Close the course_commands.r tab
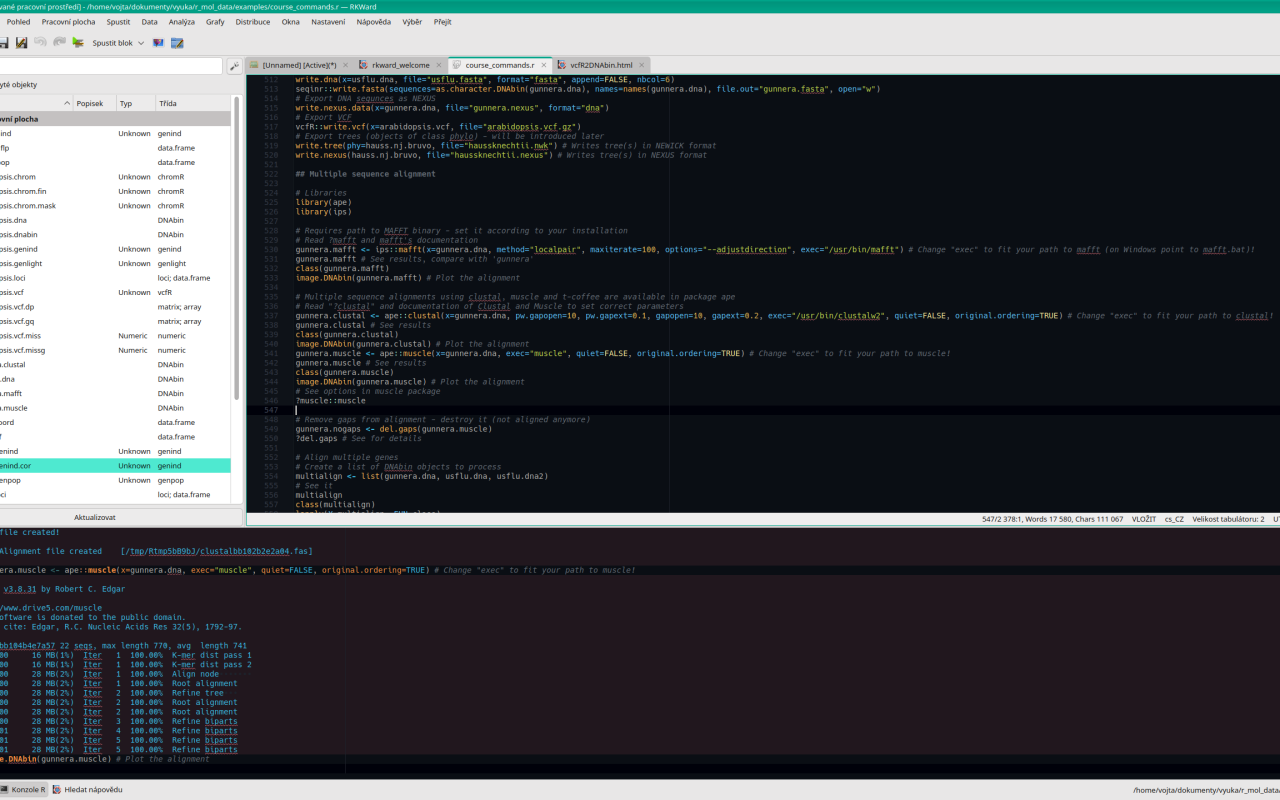 click(544, 65)
